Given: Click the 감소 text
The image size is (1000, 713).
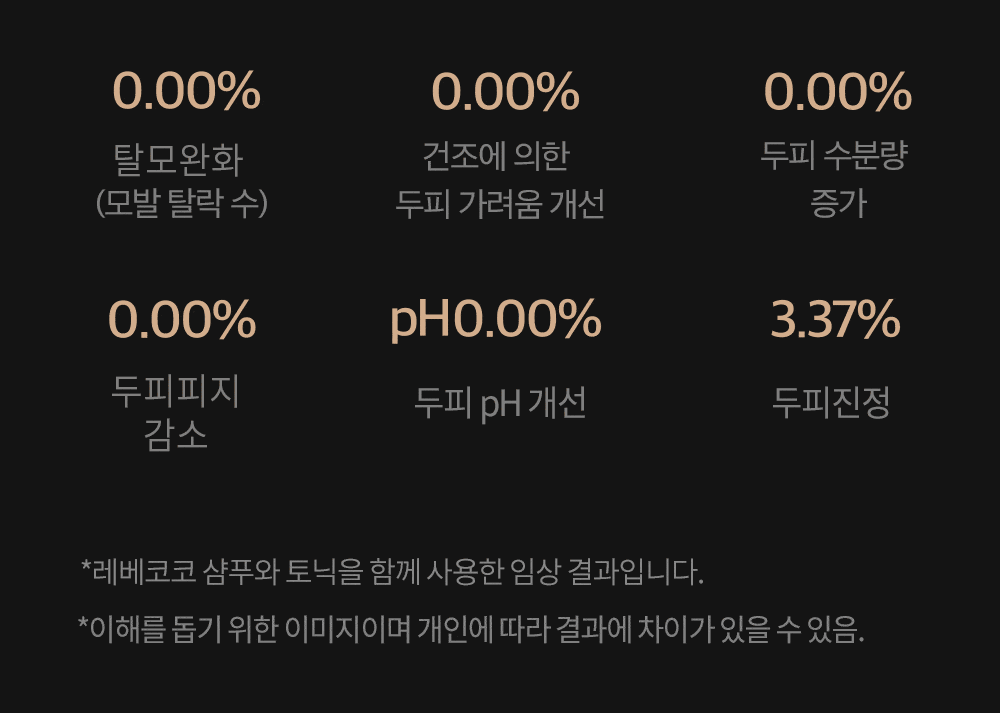Looking at the screenshot, I should [176, 436].
